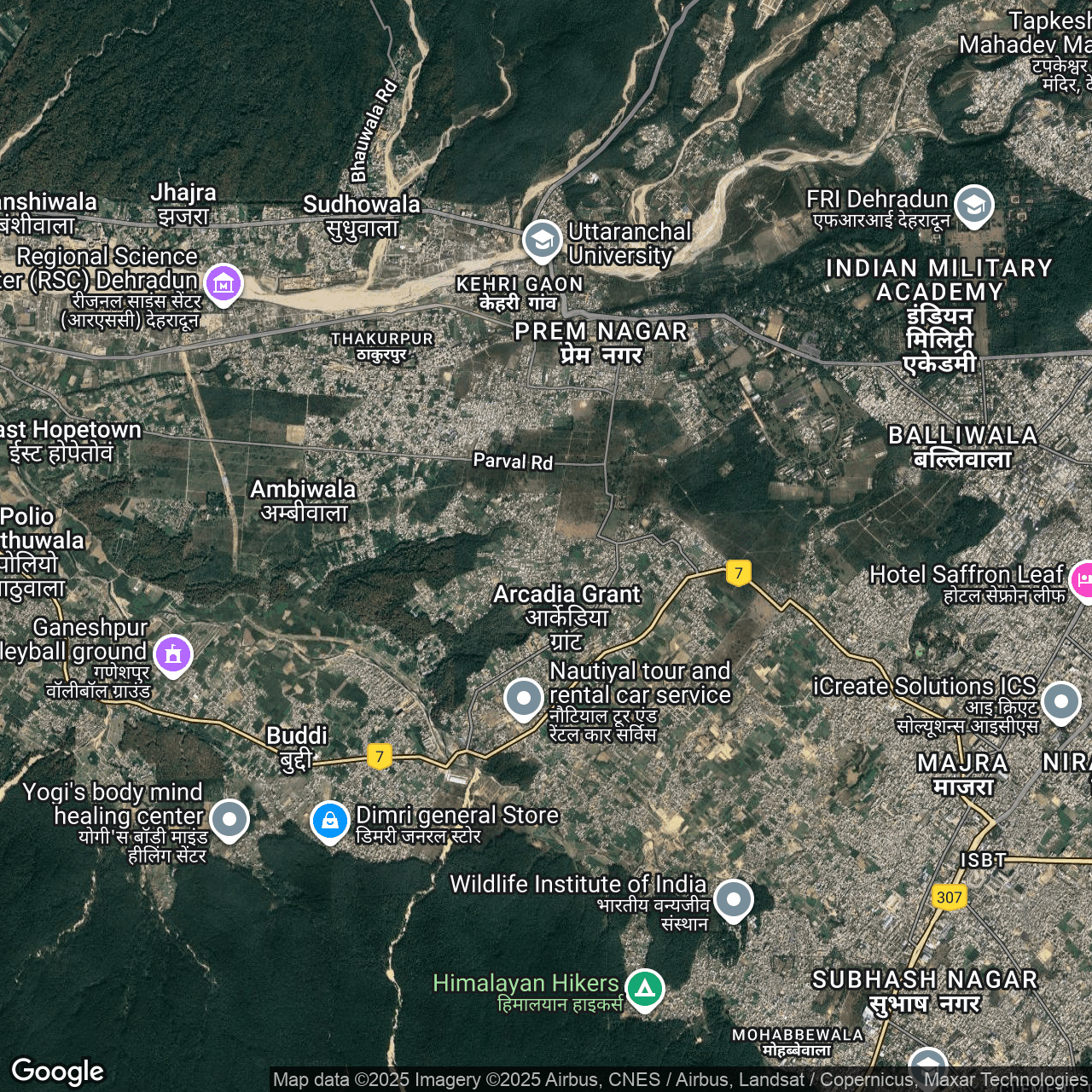Select the FRI Dehradun pin icon
Screen dimensions: 1092x1092
tap(973, 205)
